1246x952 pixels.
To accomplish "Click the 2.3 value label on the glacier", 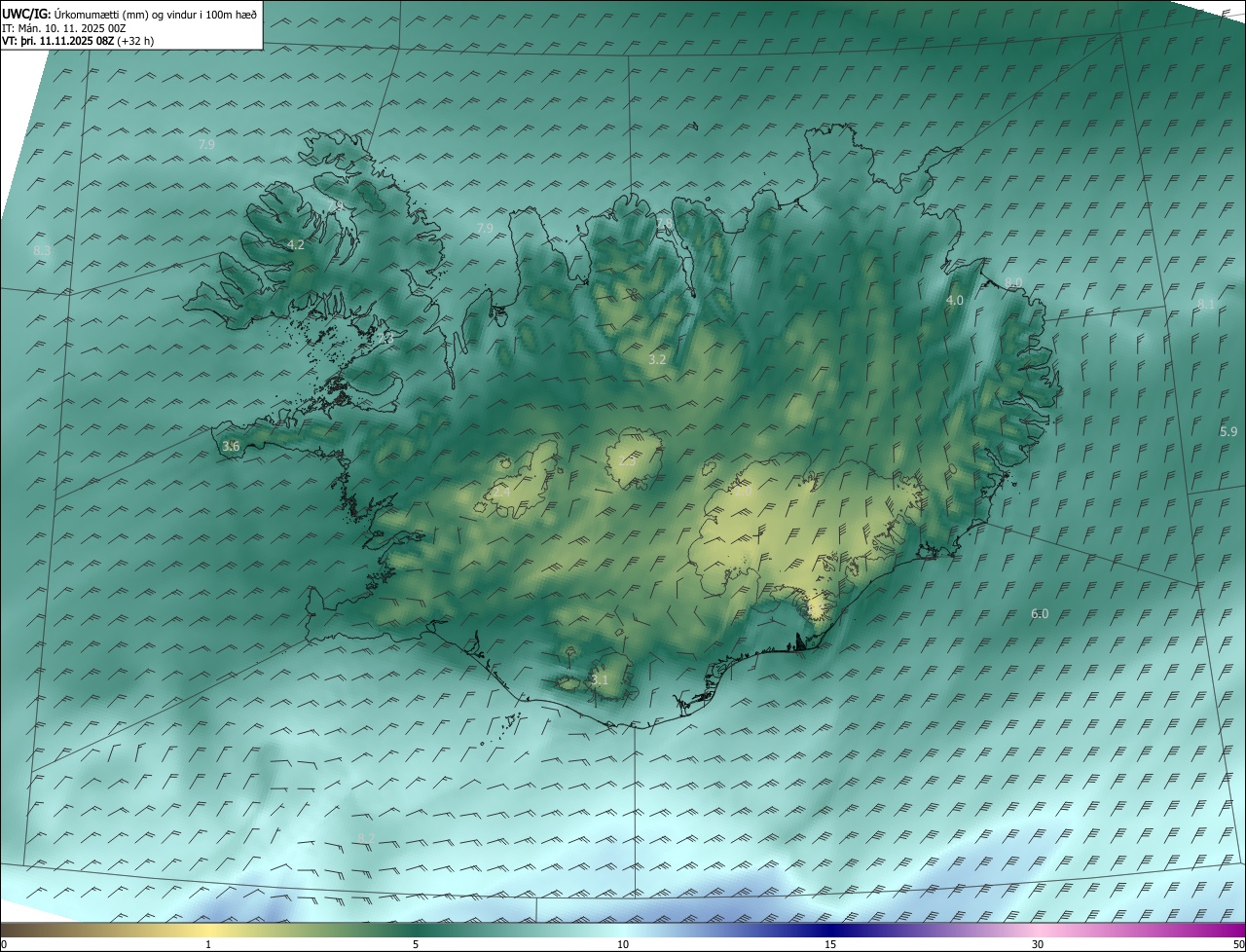I will click(626, 461).
